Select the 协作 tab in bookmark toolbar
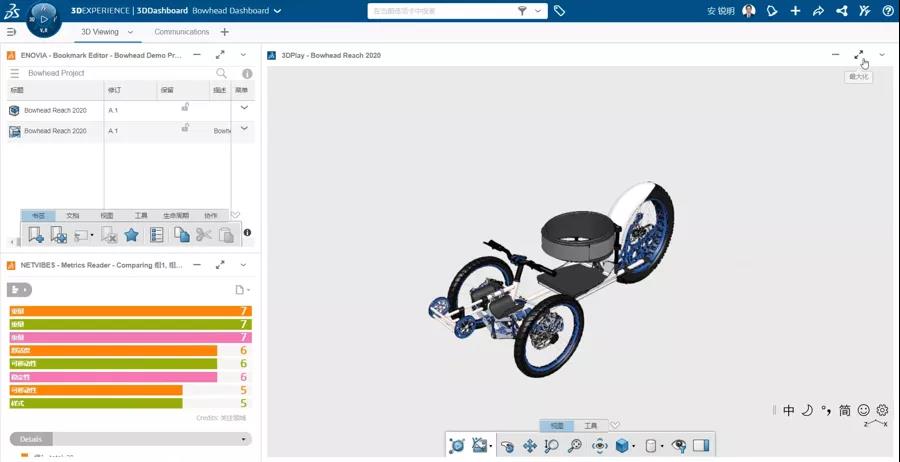Image resolution: width=900 pixels, height=462 pixels. click(211, 216)
